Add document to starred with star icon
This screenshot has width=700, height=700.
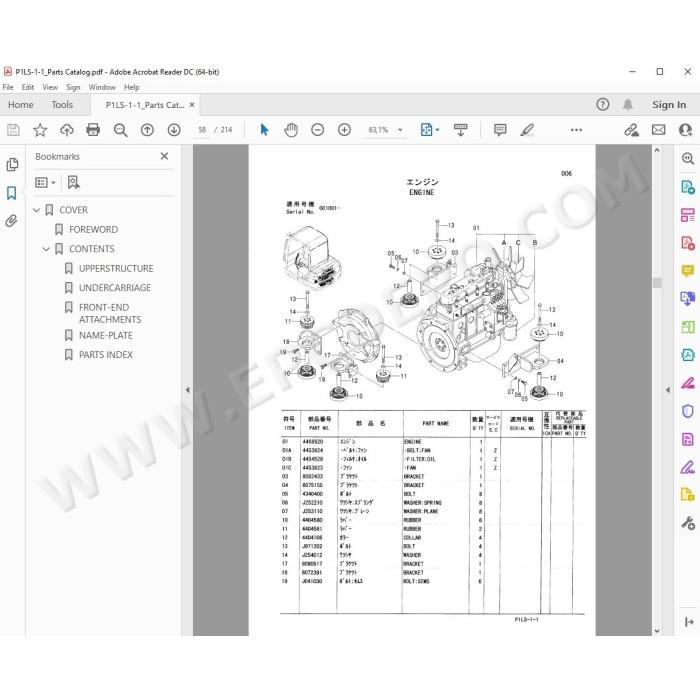tap(40, 130)
